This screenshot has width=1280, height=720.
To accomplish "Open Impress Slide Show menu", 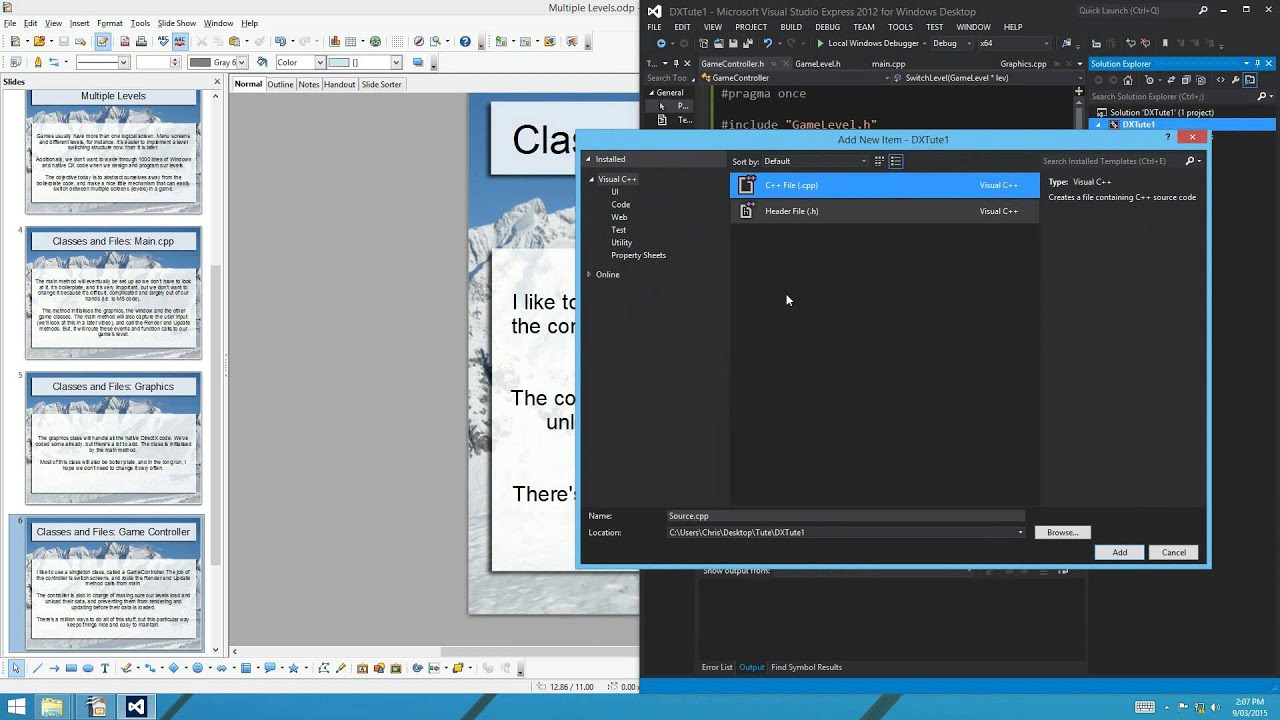I will (x=176, y=23).
